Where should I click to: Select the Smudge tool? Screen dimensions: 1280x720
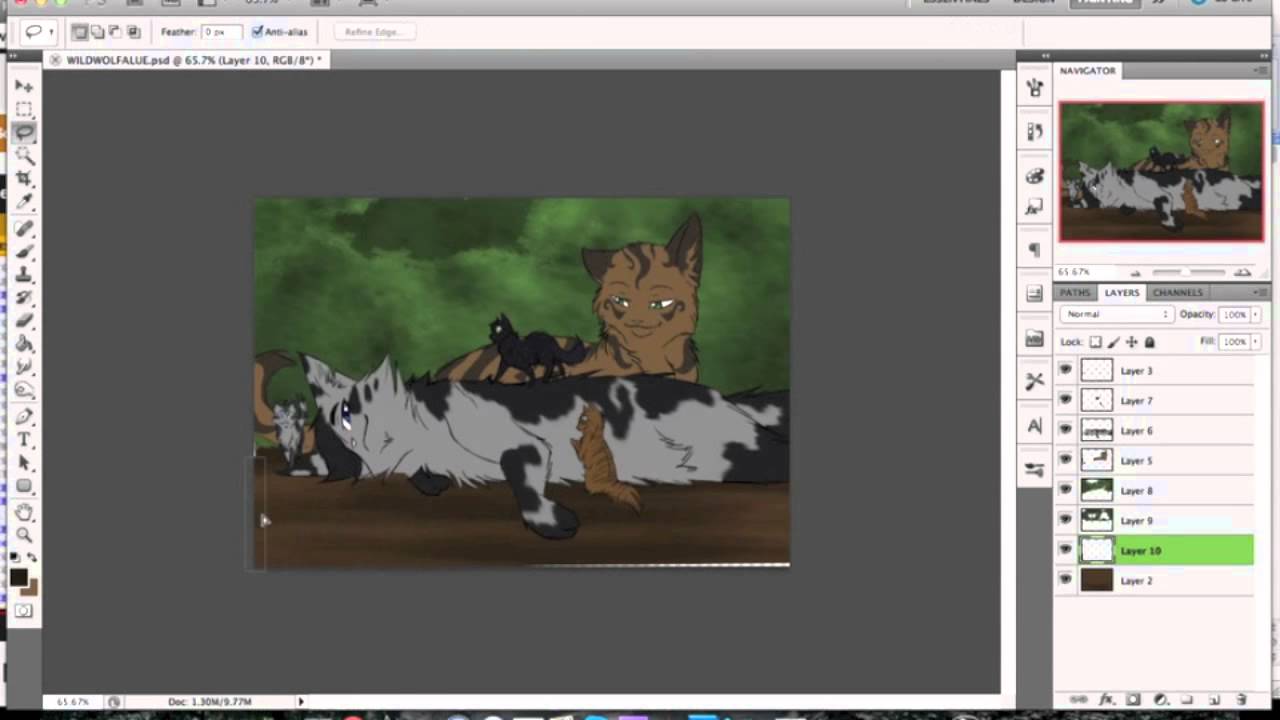click(x=24, y=367)
